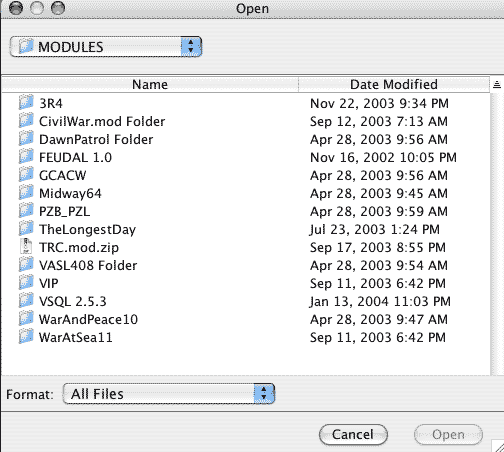Click the Open button
504x452 pixels.
[448, 434]
